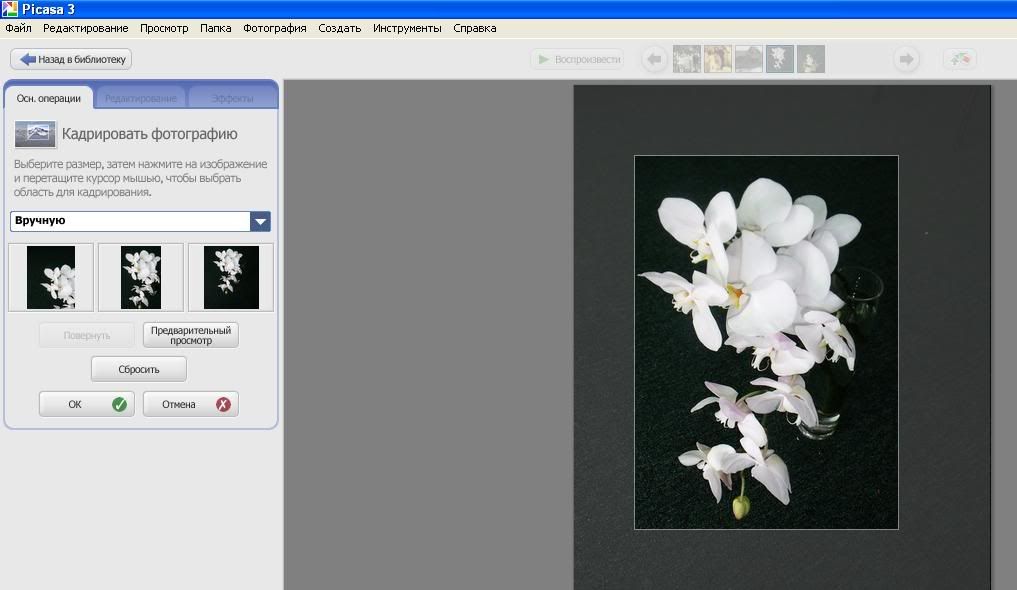
Task: Open the Фотография menu
Action: (274, 29)
